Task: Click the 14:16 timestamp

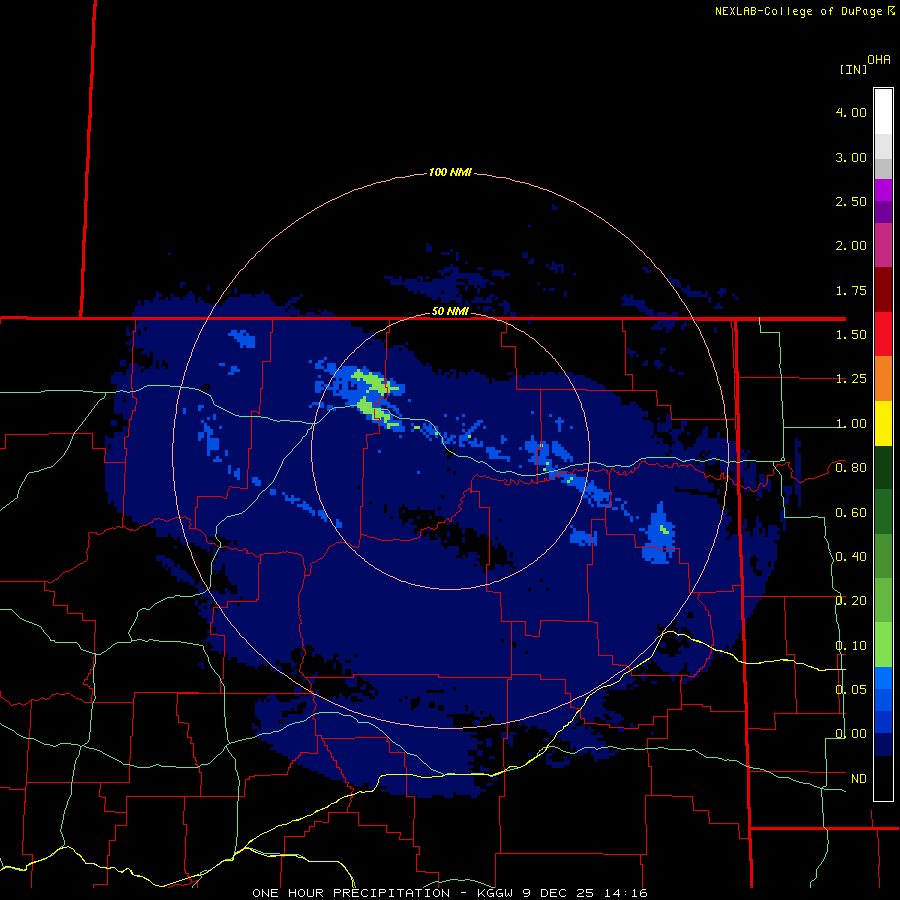Action: pyautogui.click(x=625, y=893)
